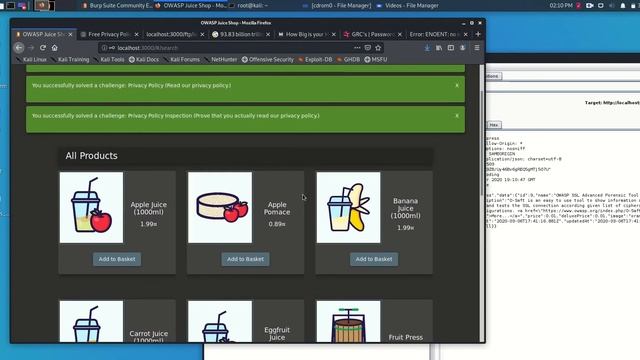Open Firefox downloads arrow icon
Screen dimensions: 640x360
tap(427, 48)
